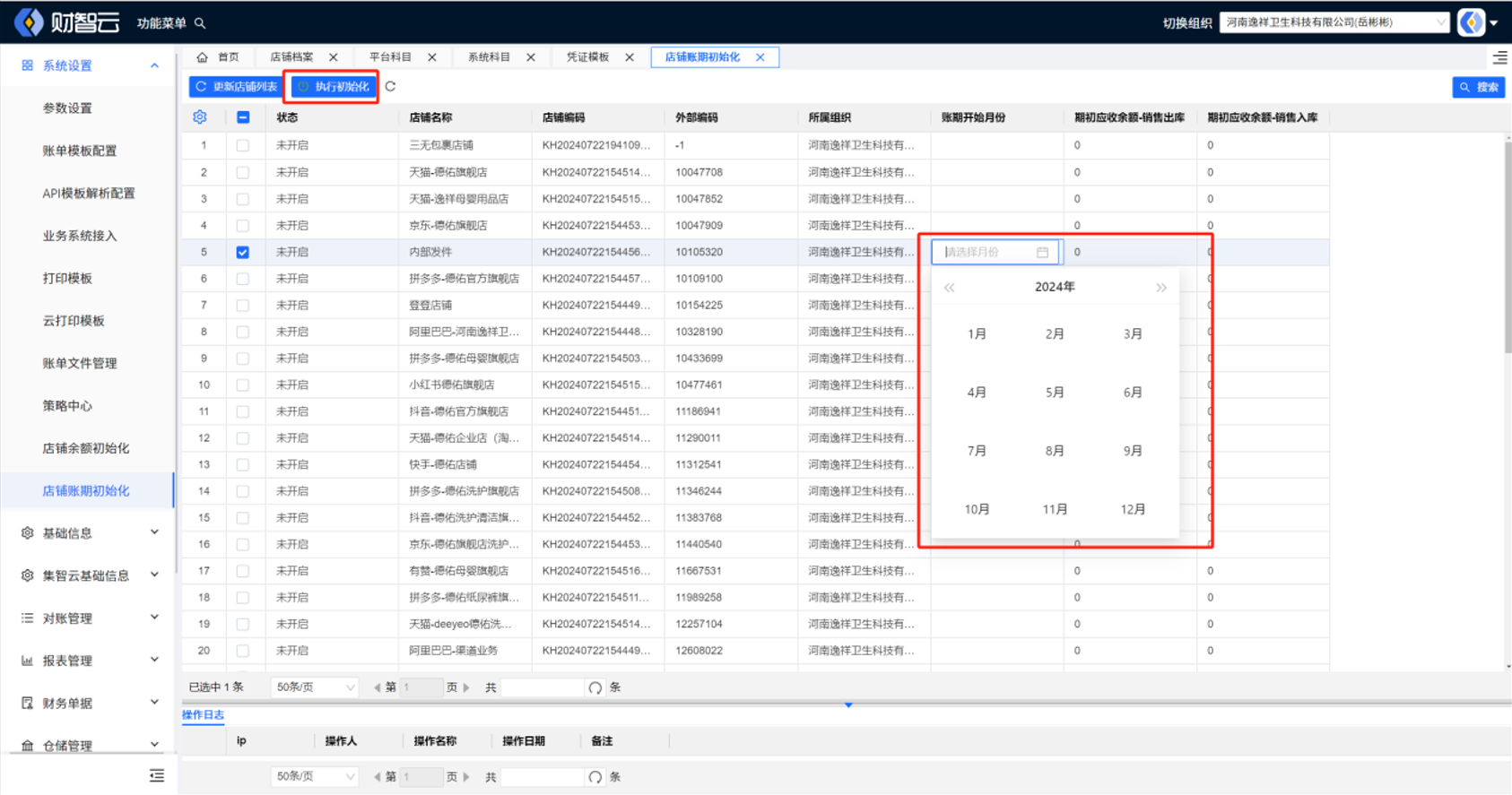
Task: Switch to the 凭证模板 tab
Action: click(587, 57)
